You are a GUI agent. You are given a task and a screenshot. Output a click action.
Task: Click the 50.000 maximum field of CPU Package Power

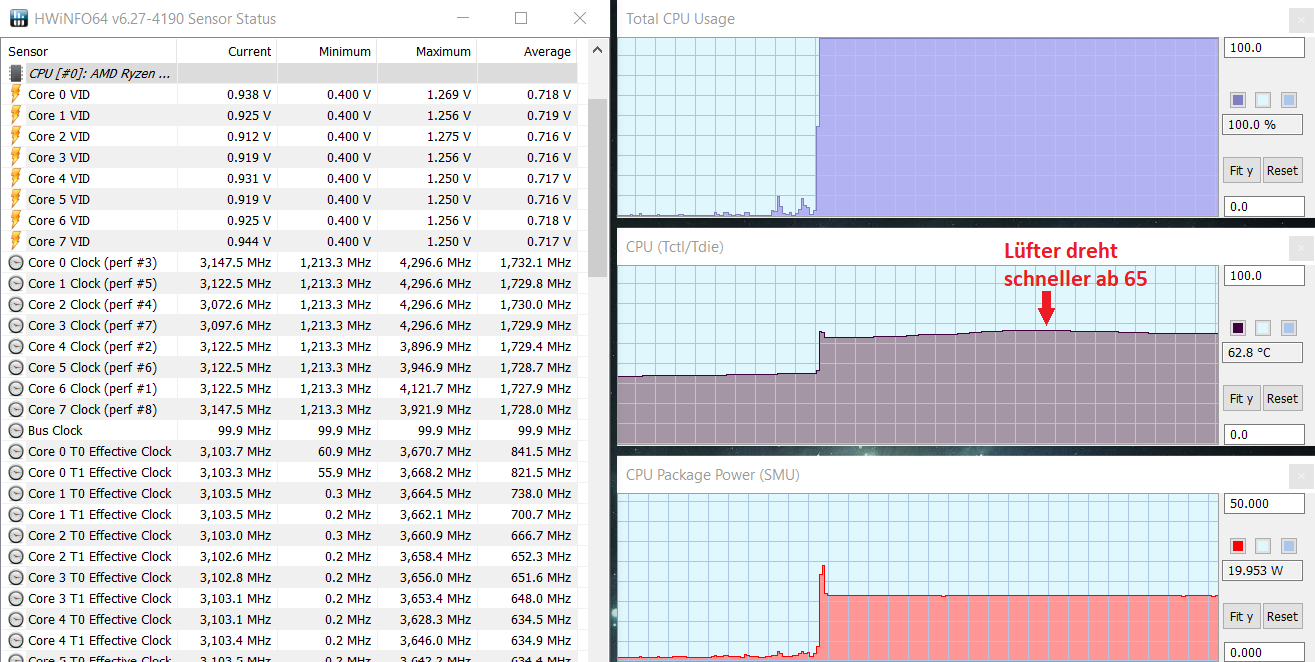pos(1263,504)
